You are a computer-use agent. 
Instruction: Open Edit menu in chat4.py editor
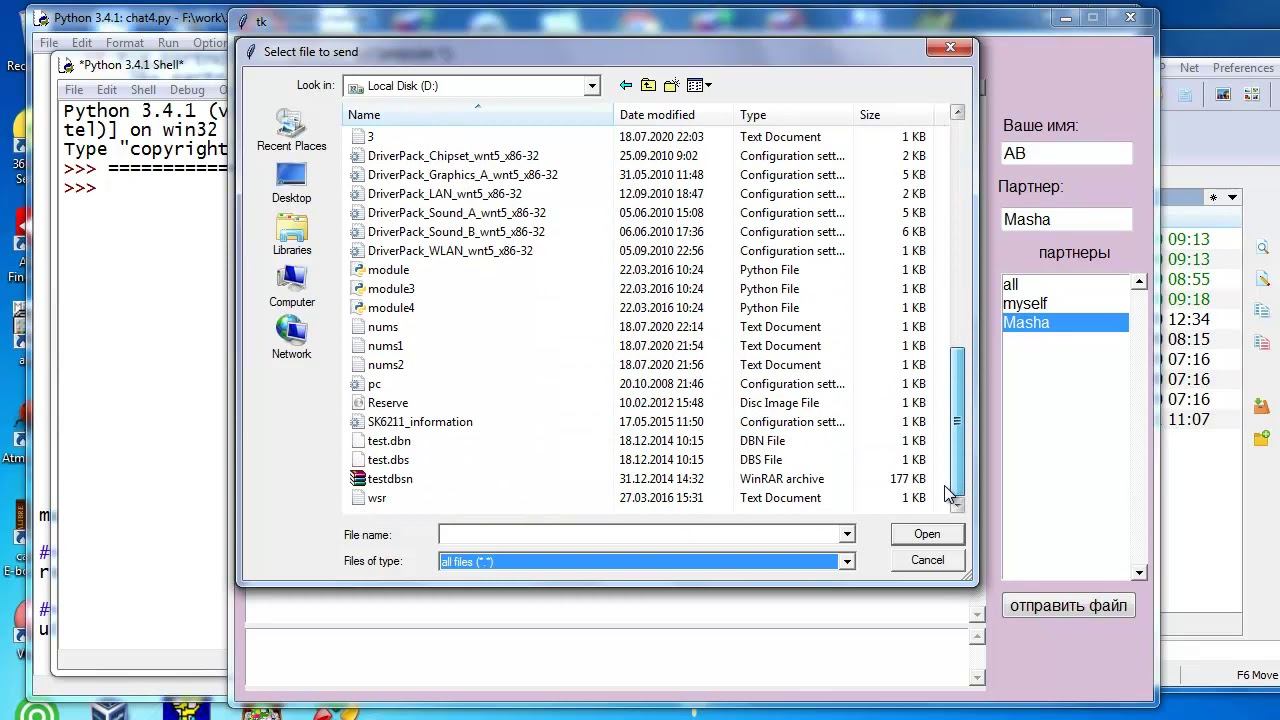[x=82, y=43]
